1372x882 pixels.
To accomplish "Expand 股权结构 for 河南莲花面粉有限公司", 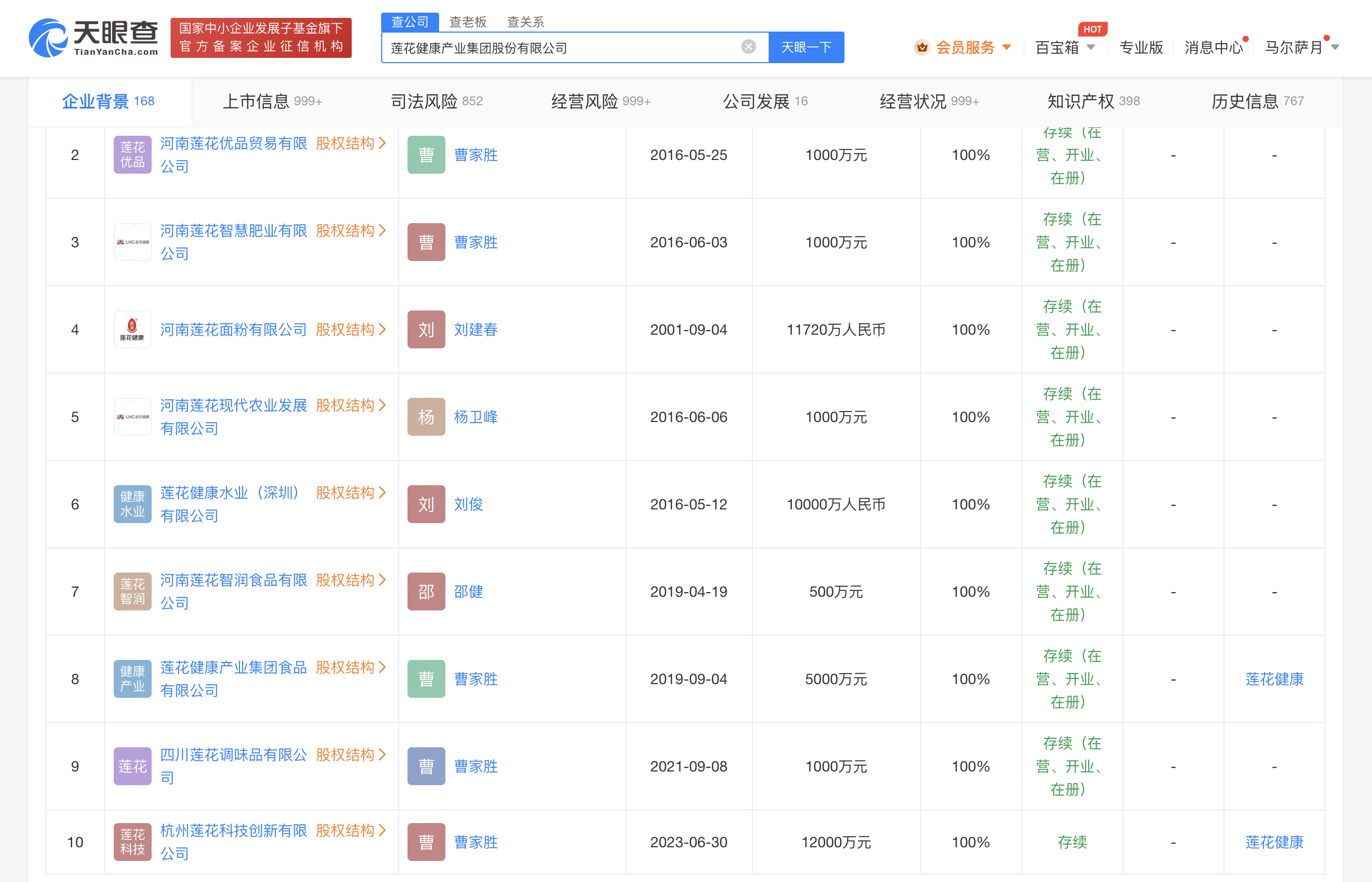I will pyautogui.click(x=351, y=329).
